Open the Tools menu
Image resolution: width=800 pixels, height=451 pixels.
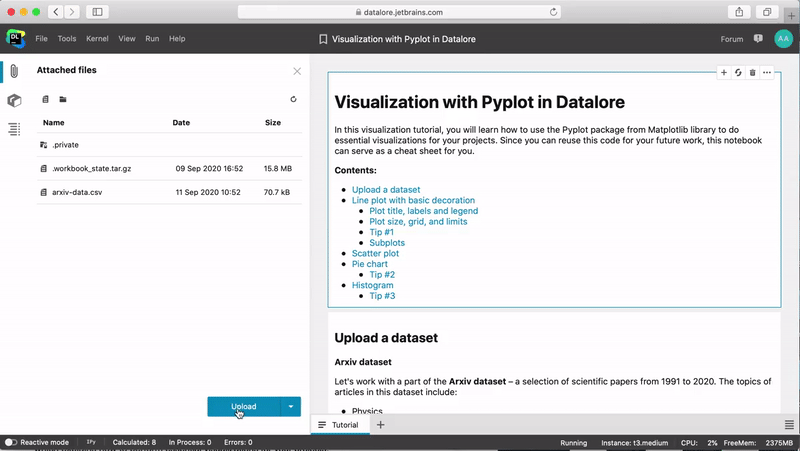pyautogui.click(x=67, y=39)
